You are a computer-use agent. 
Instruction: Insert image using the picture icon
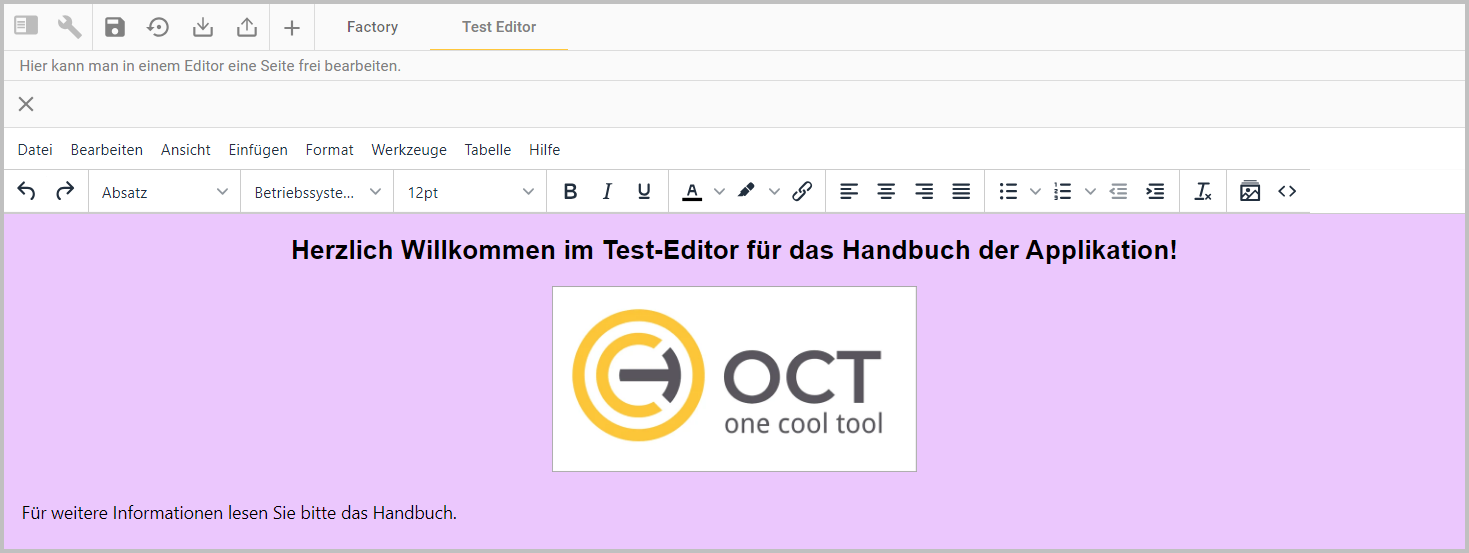(1250, 192)
